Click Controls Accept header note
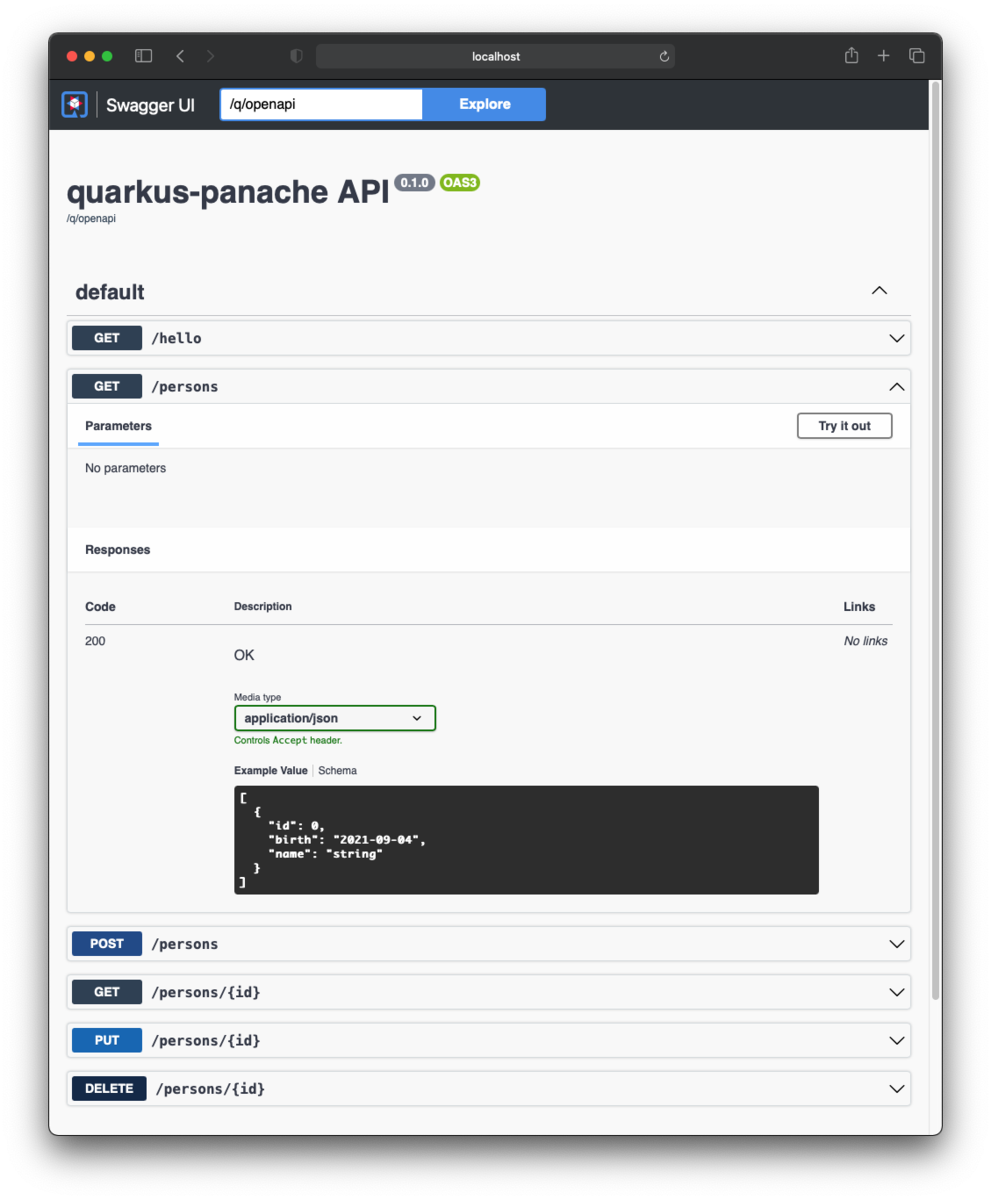Viewport: 991px width, 1200px height. point(288,741)
